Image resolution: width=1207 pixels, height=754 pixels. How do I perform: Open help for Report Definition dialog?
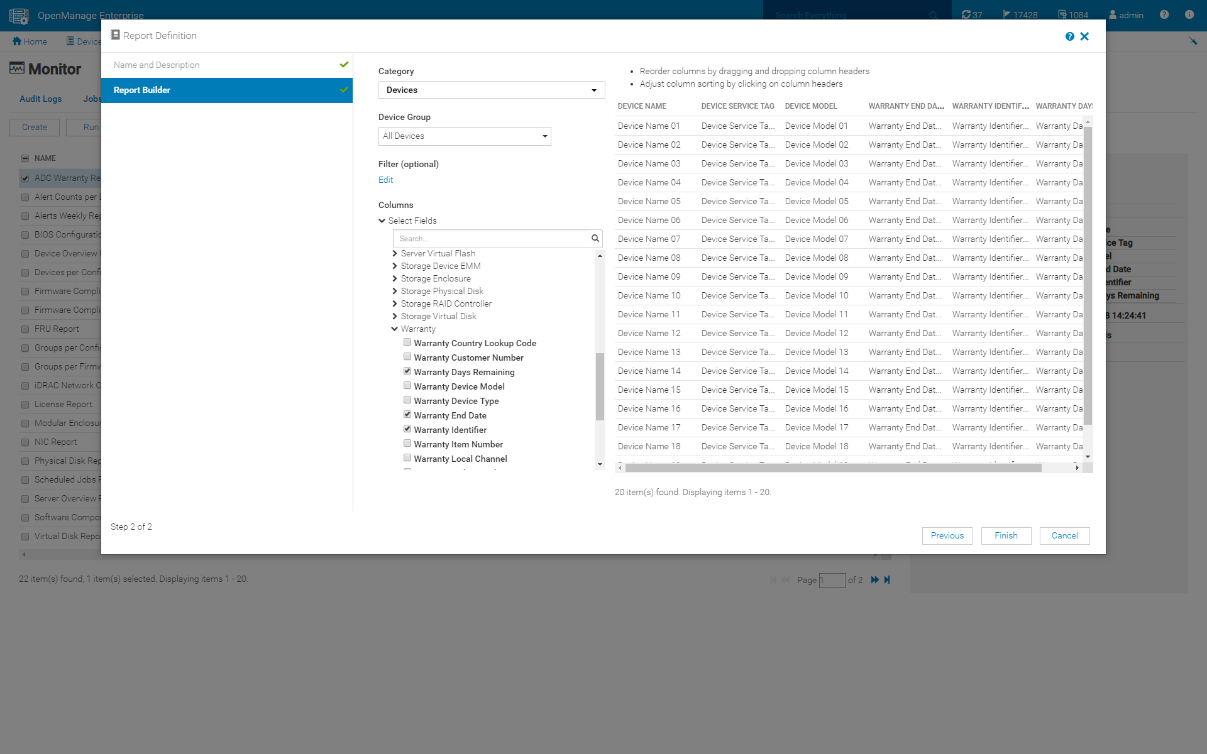click(1070, 36)
